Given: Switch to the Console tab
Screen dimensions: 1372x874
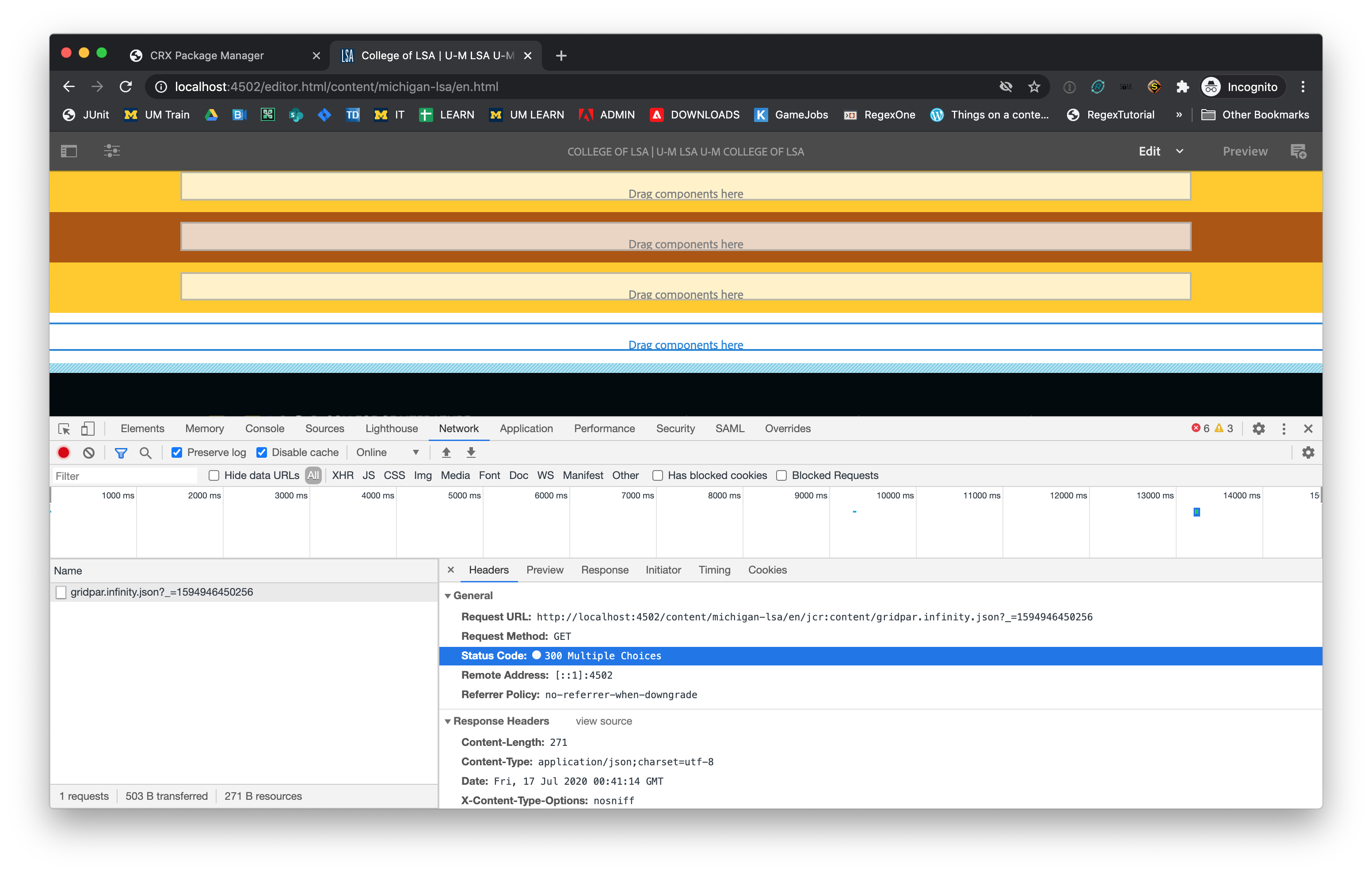Looking at the screenshot, I should click(x=264, y=429).
